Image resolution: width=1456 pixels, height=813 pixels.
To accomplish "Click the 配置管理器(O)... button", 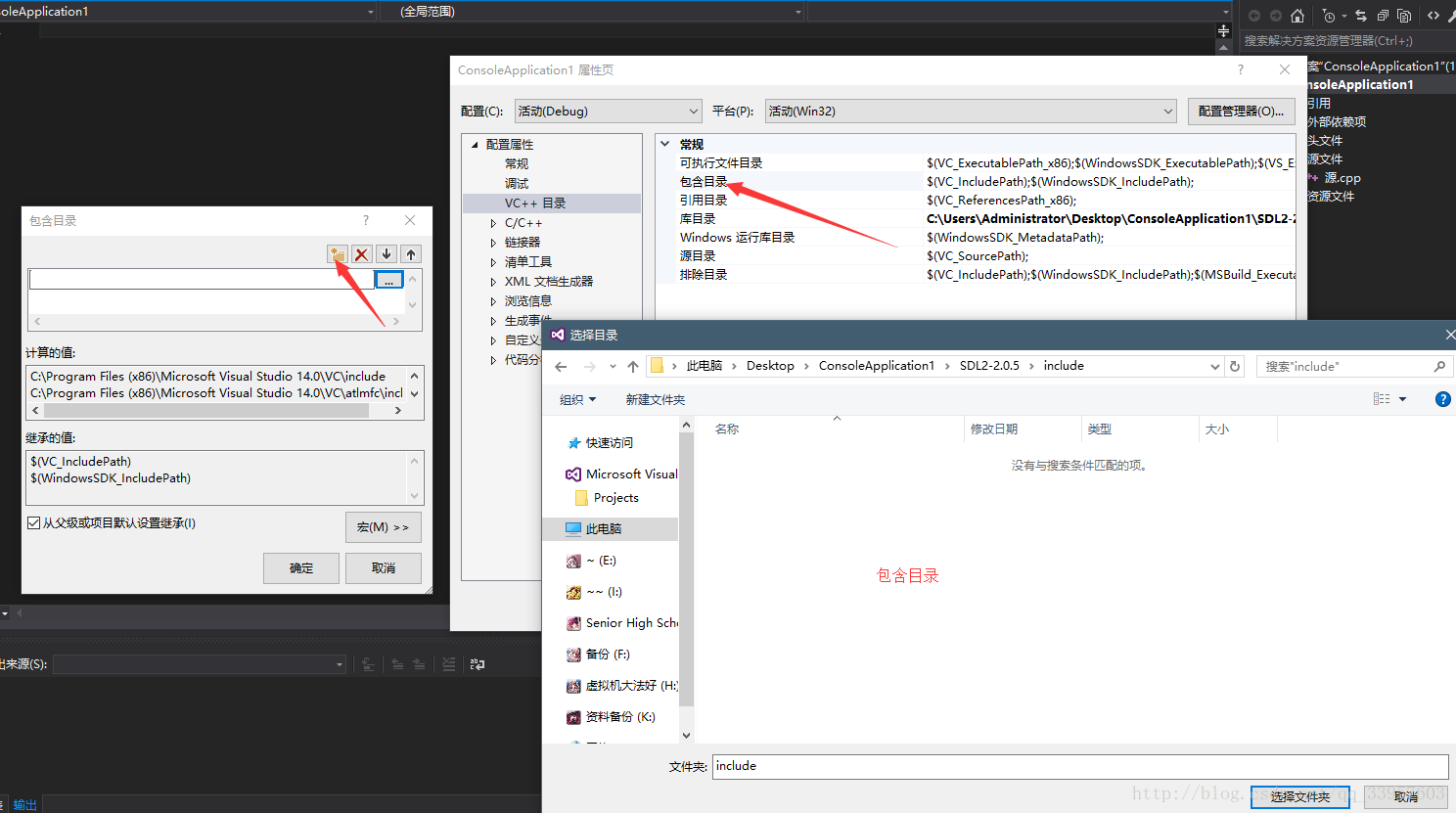I will pos(1241,112).
